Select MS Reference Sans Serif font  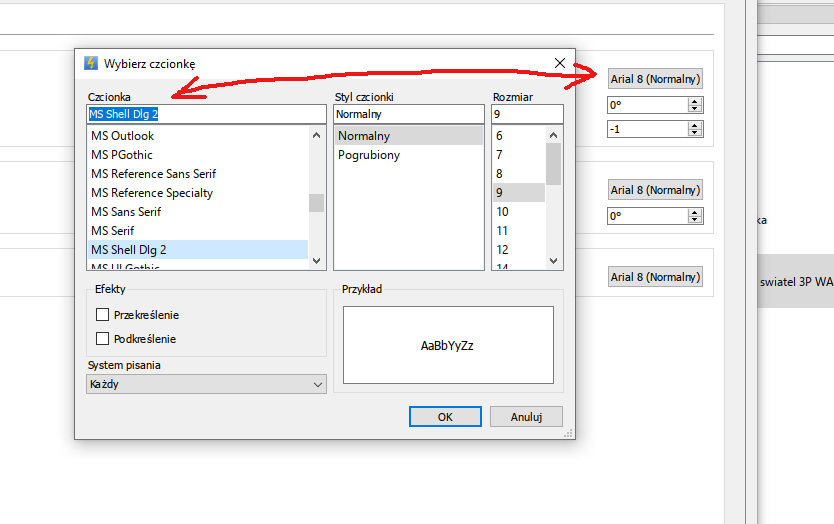click(153, 174)
